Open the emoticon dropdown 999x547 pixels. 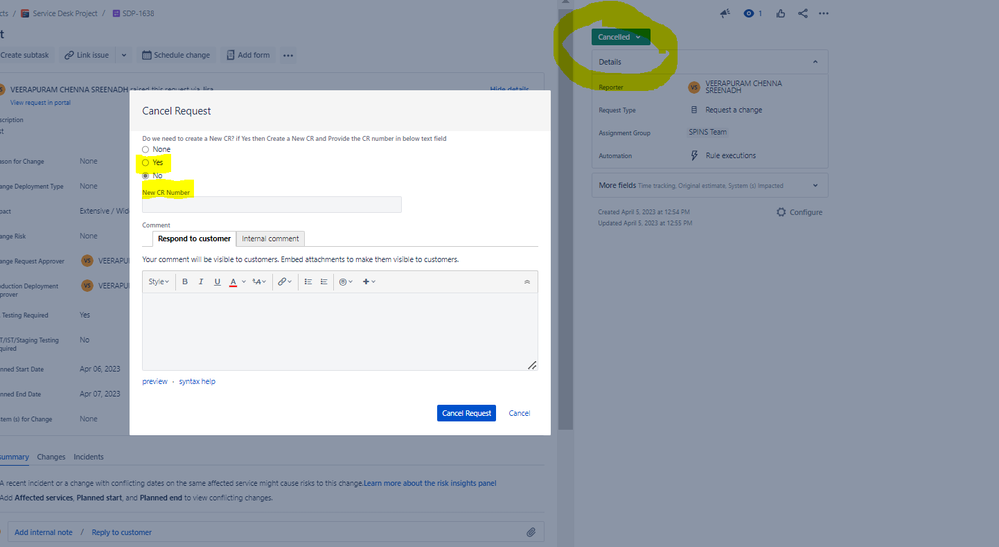click(345, 281)
